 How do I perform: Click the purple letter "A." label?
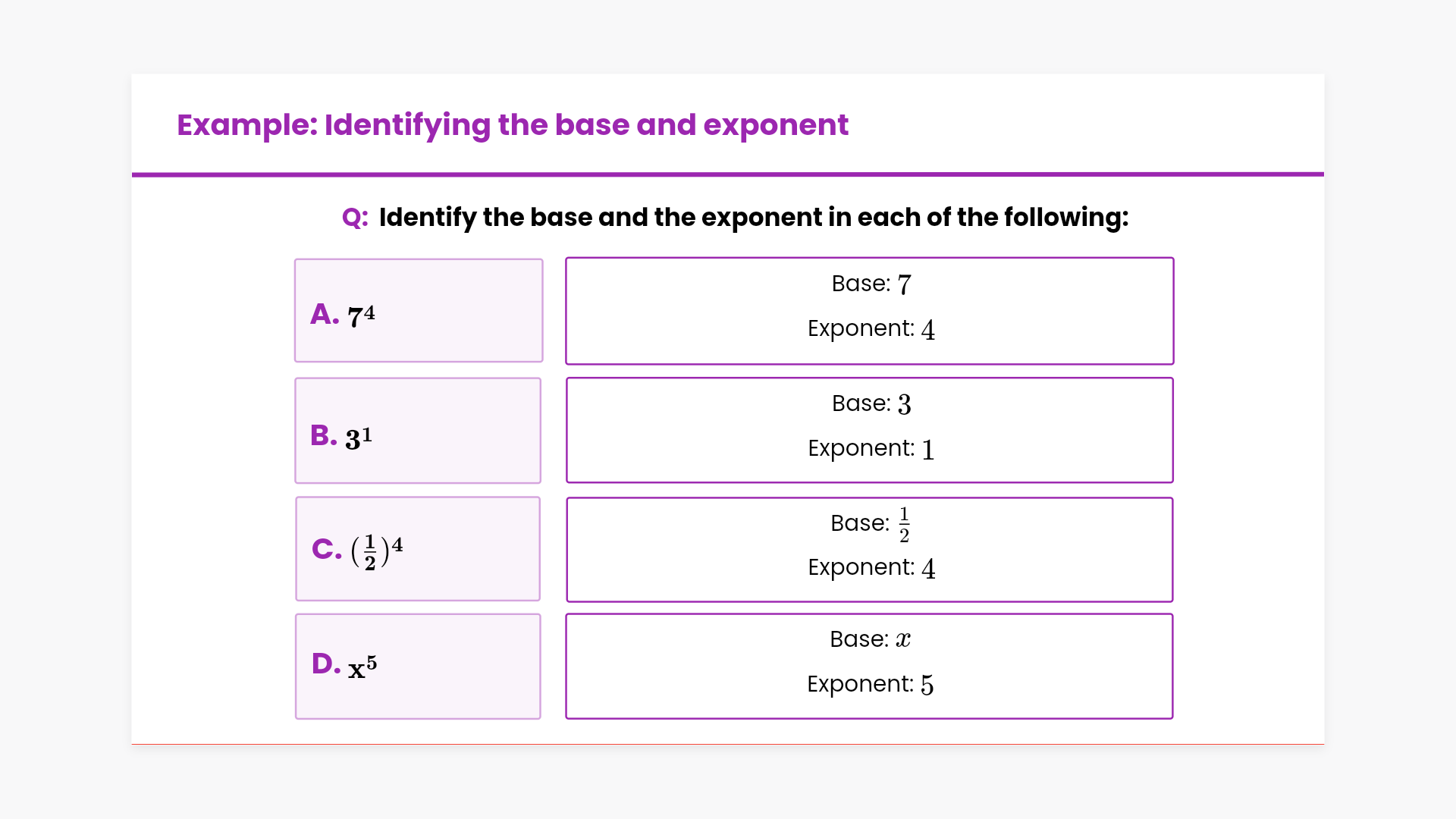tap(325, 314)
